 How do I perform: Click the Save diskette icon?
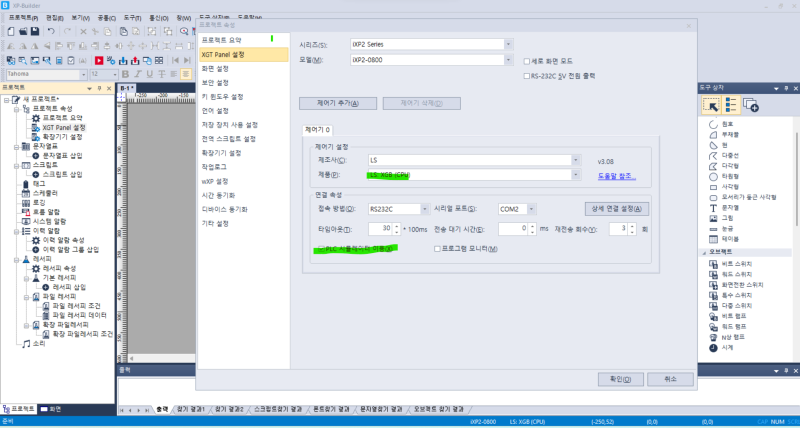pyautogui.click(x=35, y=32)
